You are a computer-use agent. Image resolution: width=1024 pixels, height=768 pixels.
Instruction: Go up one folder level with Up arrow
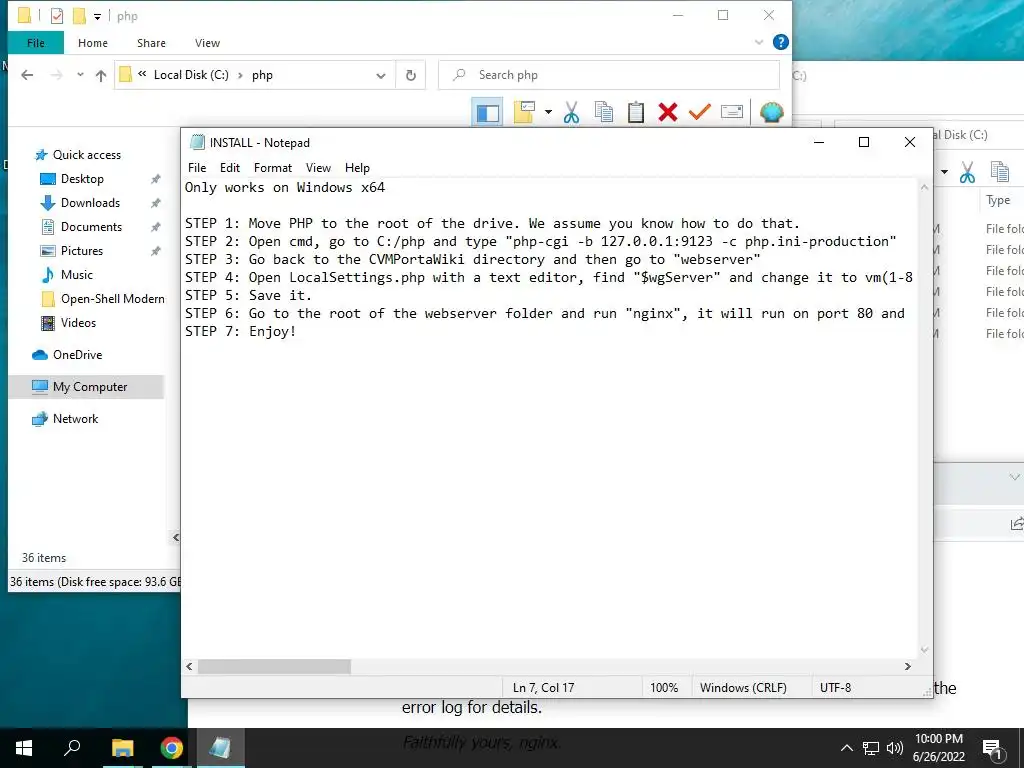click(101, 75)
